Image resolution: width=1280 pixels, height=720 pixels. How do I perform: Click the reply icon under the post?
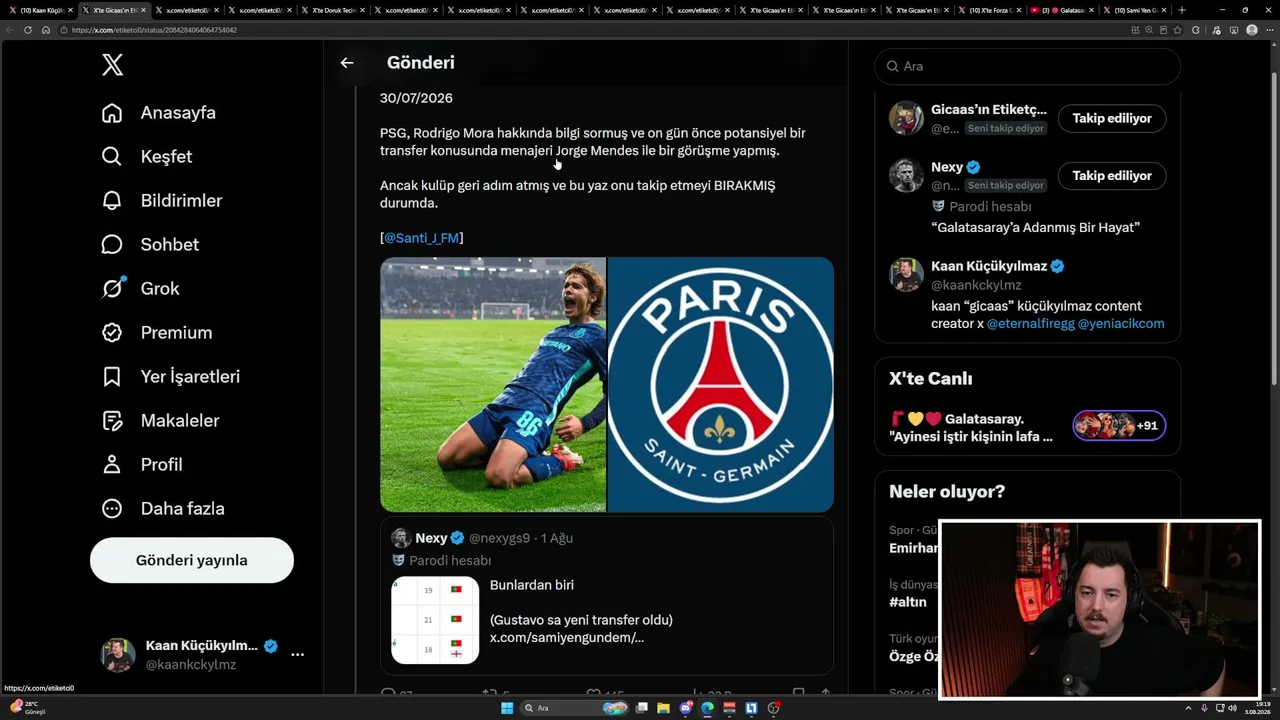[388, 691]
